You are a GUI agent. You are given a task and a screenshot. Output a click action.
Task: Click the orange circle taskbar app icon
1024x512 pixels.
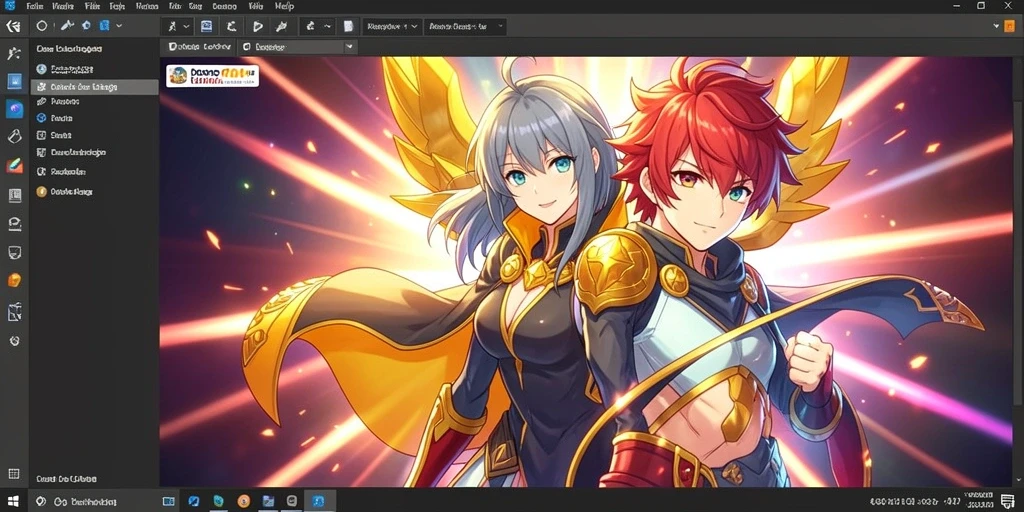[x=243, y=502]
